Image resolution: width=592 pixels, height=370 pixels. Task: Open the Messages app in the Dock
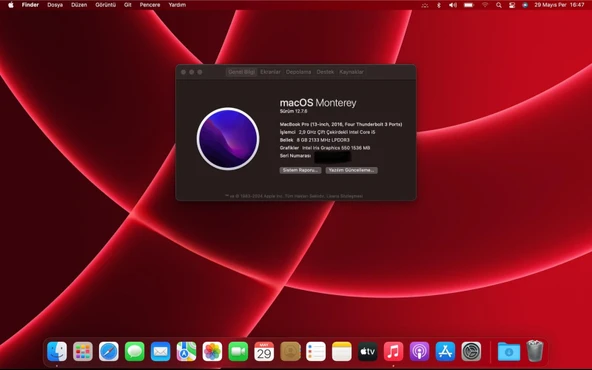(x=135, y=352)
